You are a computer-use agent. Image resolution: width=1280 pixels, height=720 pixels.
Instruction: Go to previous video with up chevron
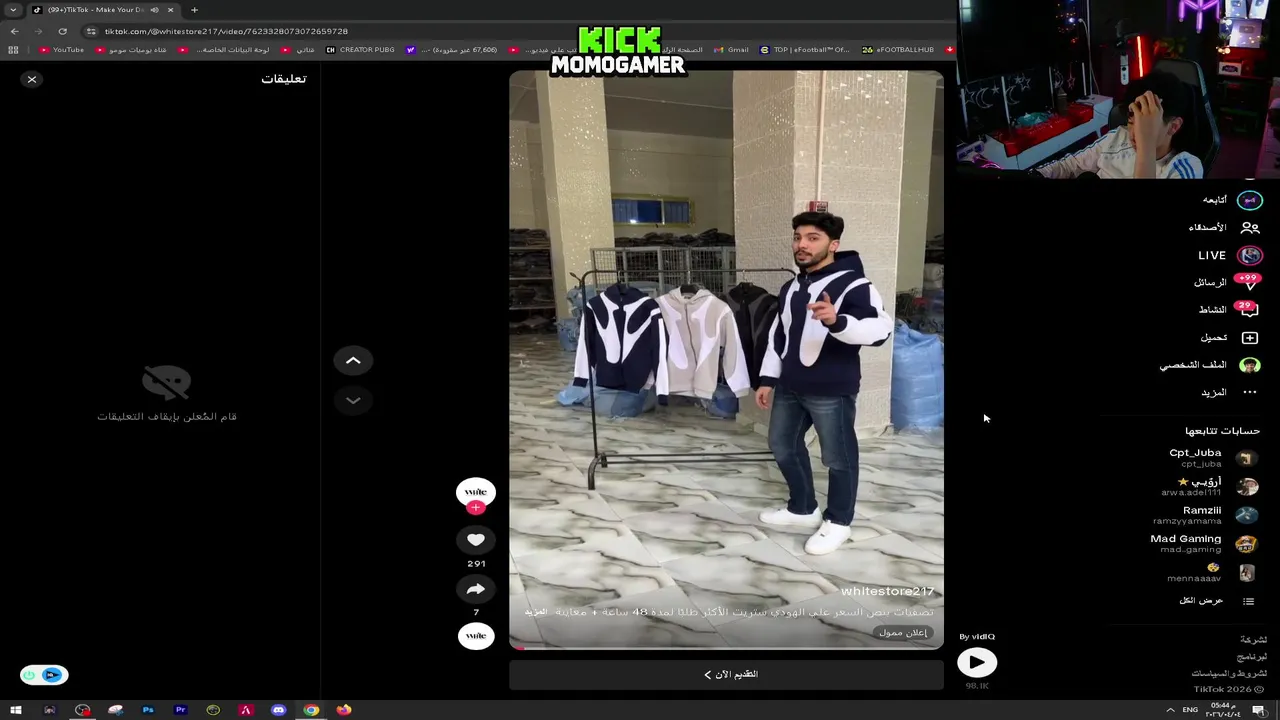pos(353,360)
